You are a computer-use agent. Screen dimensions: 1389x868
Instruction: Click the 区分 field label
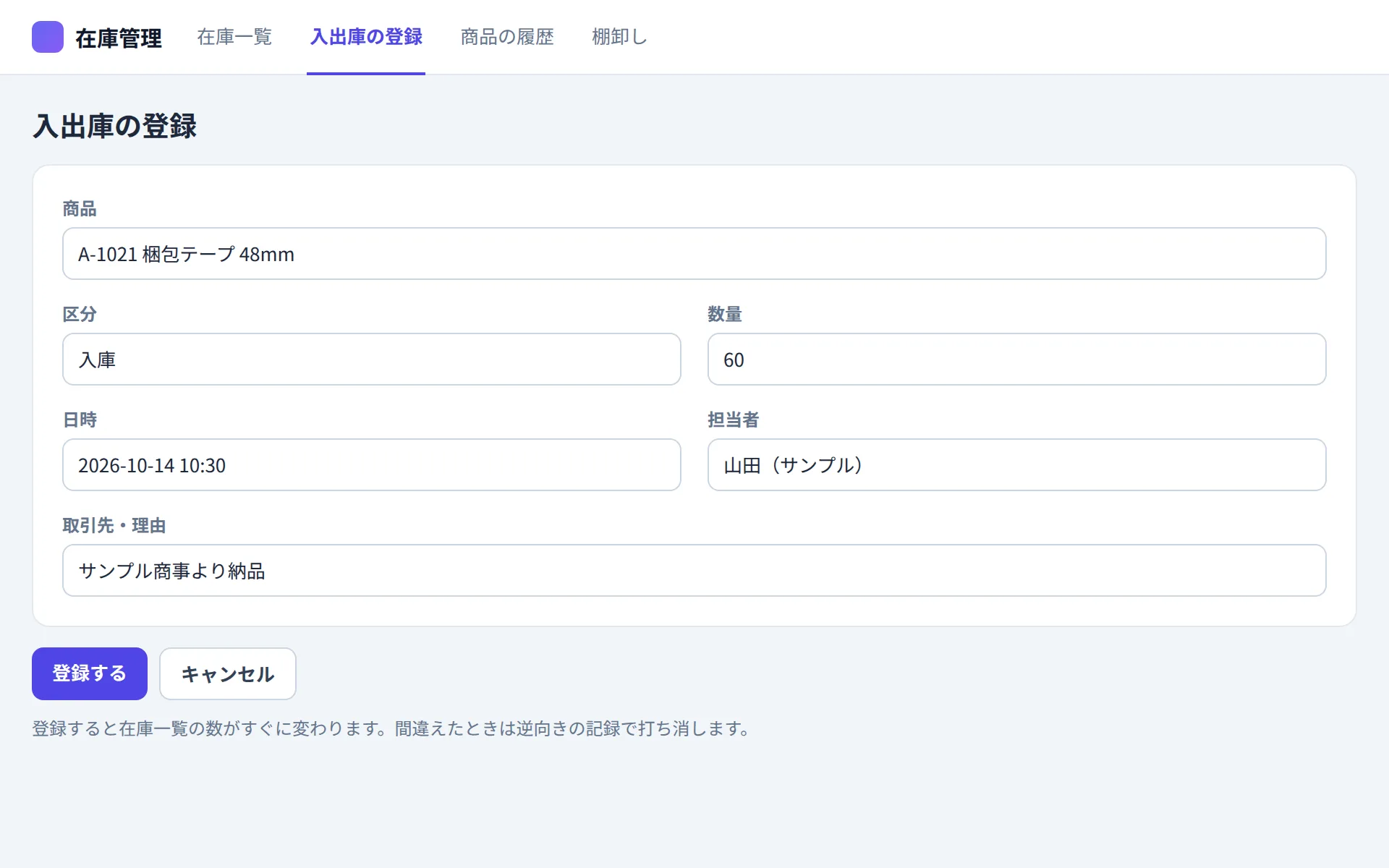click(80, 315)
